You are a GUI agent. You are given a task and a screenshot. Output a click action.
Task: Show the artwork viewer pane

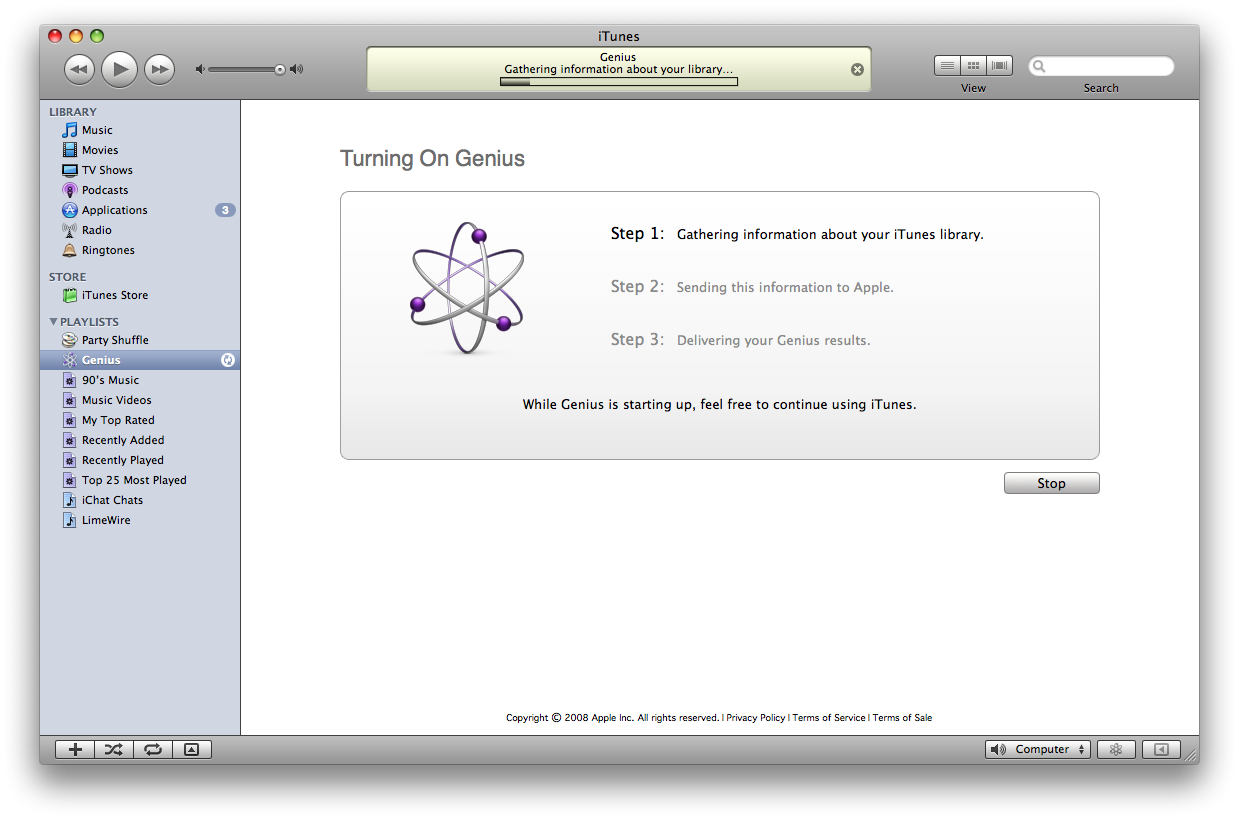[x=192, y=749]
